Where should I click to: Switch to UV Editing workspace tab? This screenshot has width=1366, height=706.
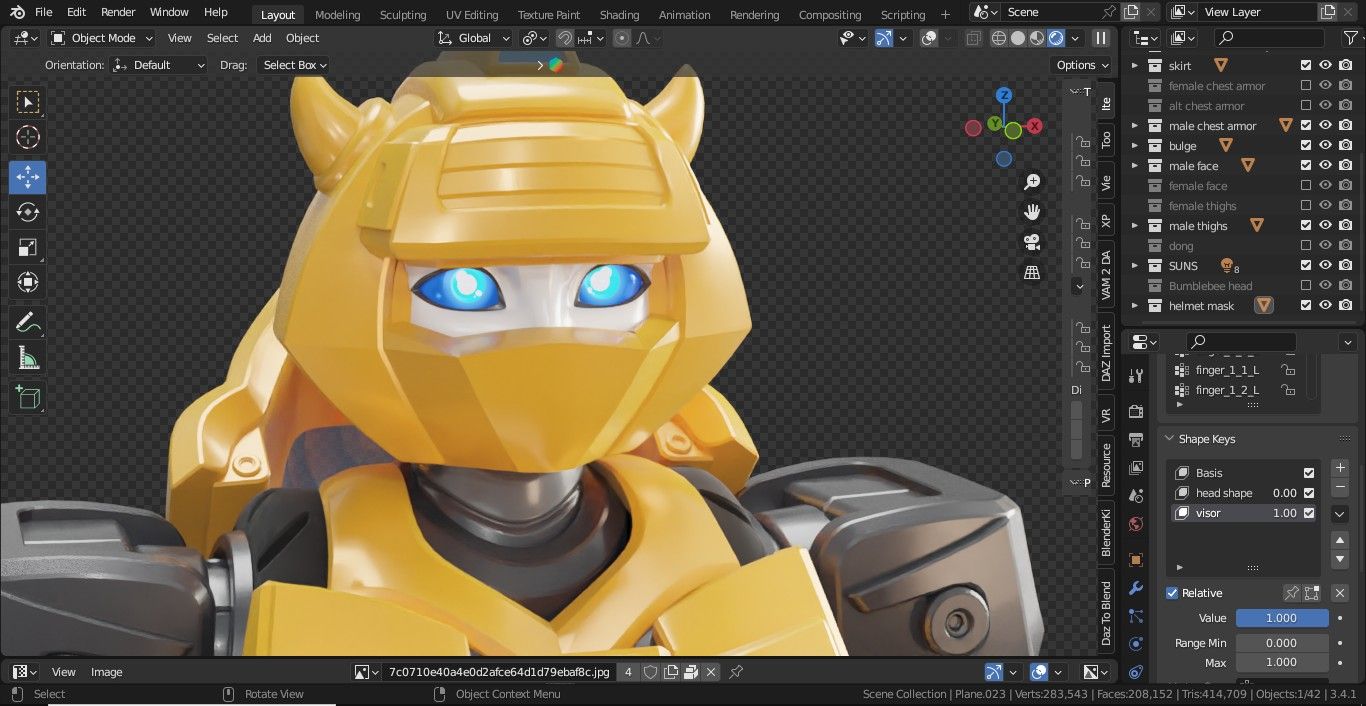point(472,14)
